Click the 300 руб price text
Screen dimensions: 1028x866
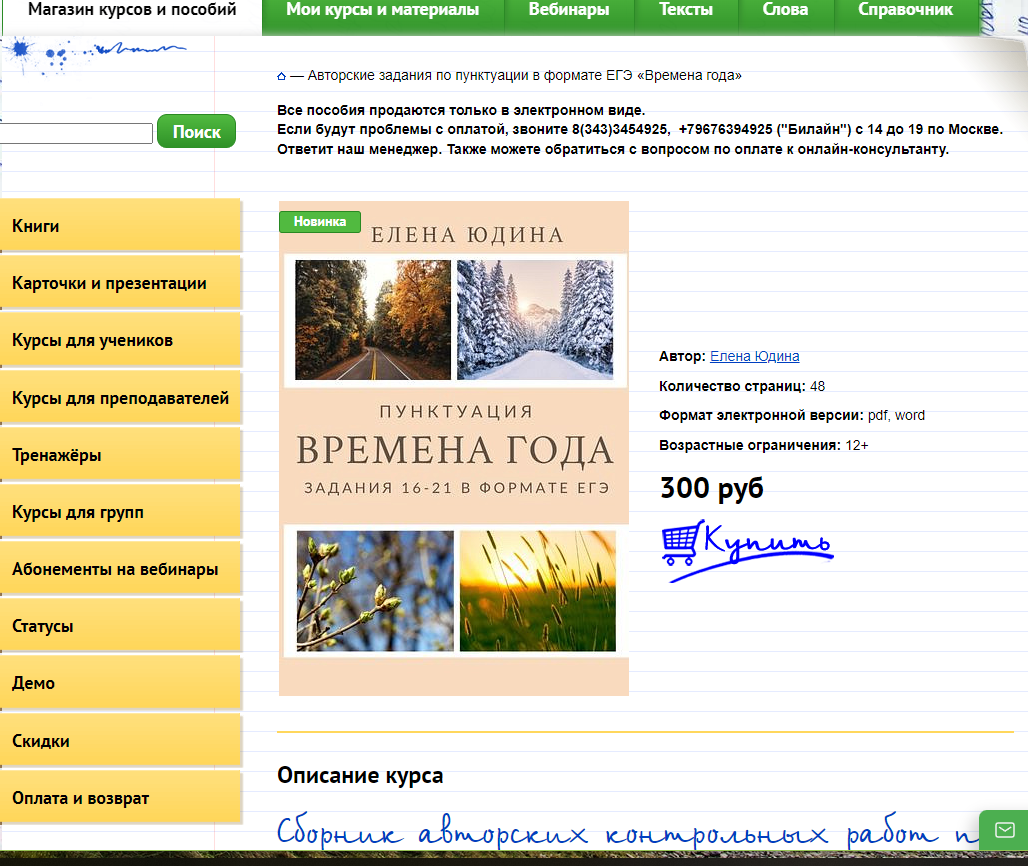click(712, 488)
